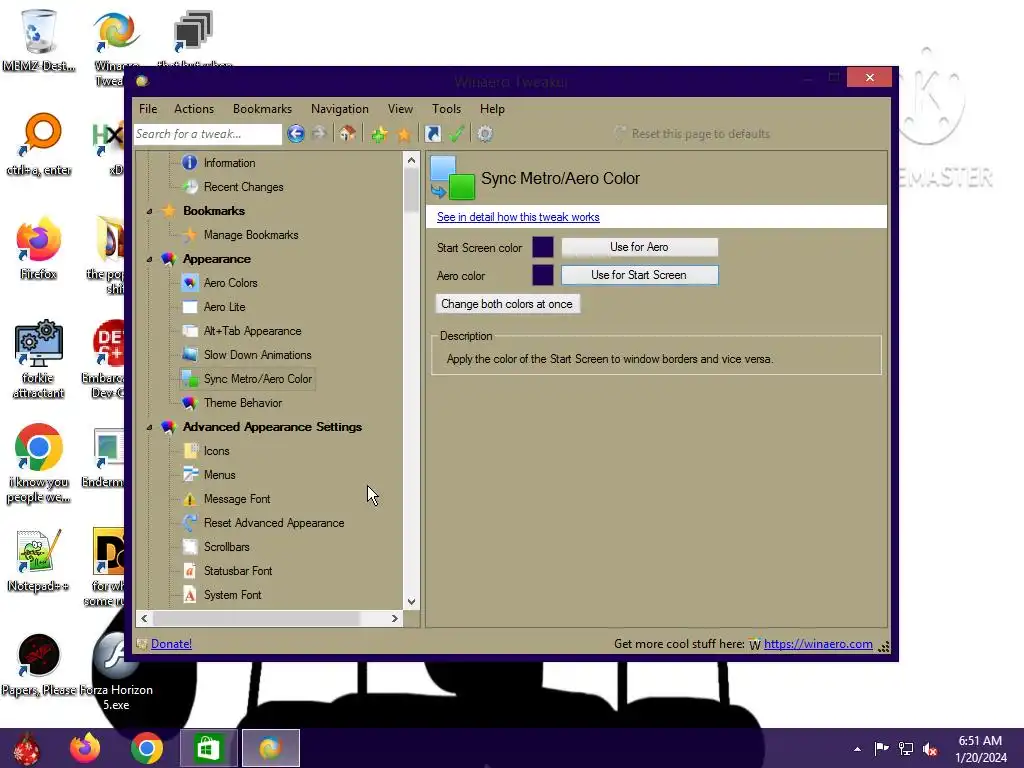1024x768 pixels.
Task: Click the horizontal scrollbar right arrow
Action: (x=394, y=618)
